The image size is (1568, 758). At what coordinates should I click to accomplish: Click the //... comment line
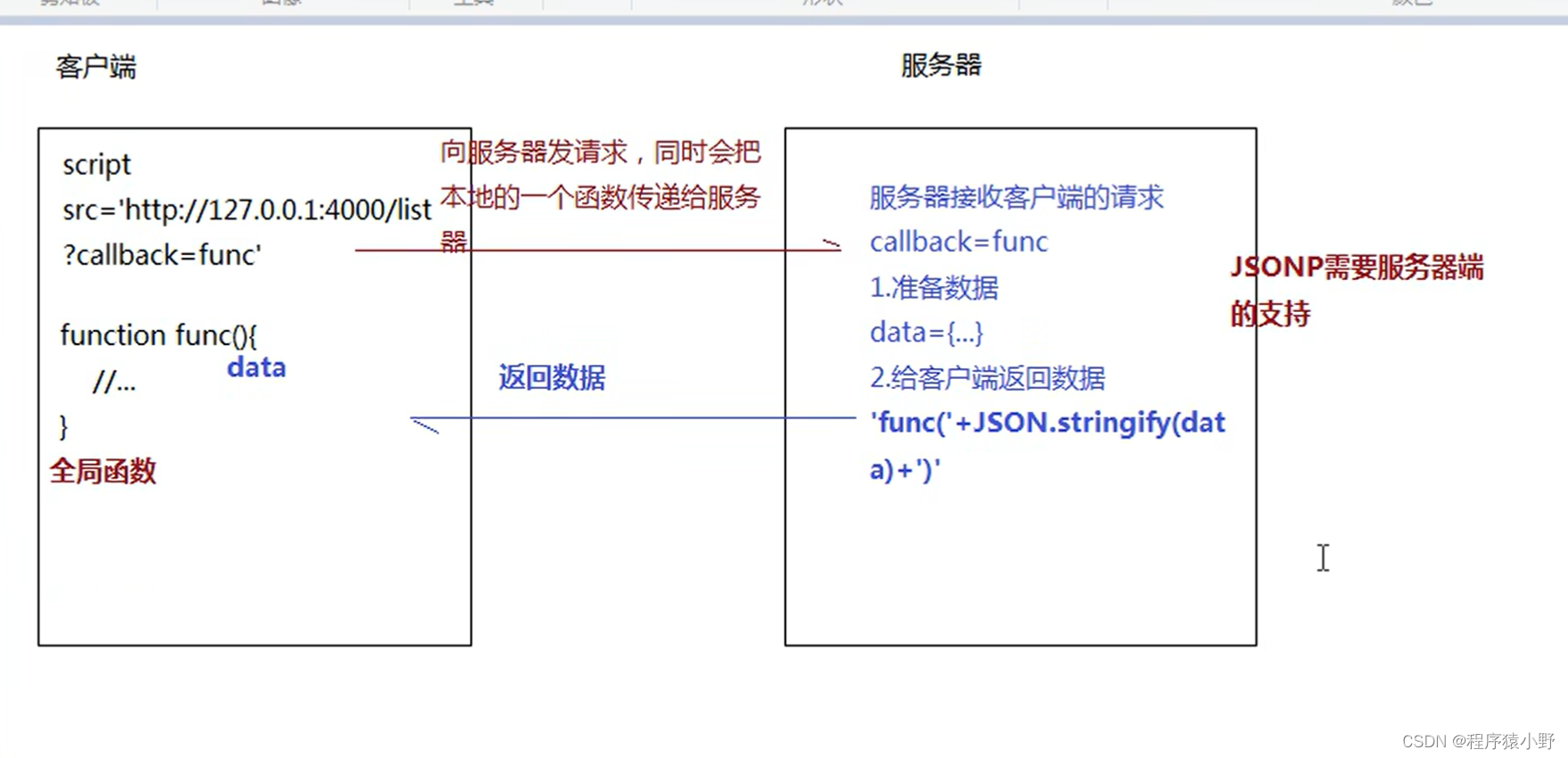(x=114, y=382)
